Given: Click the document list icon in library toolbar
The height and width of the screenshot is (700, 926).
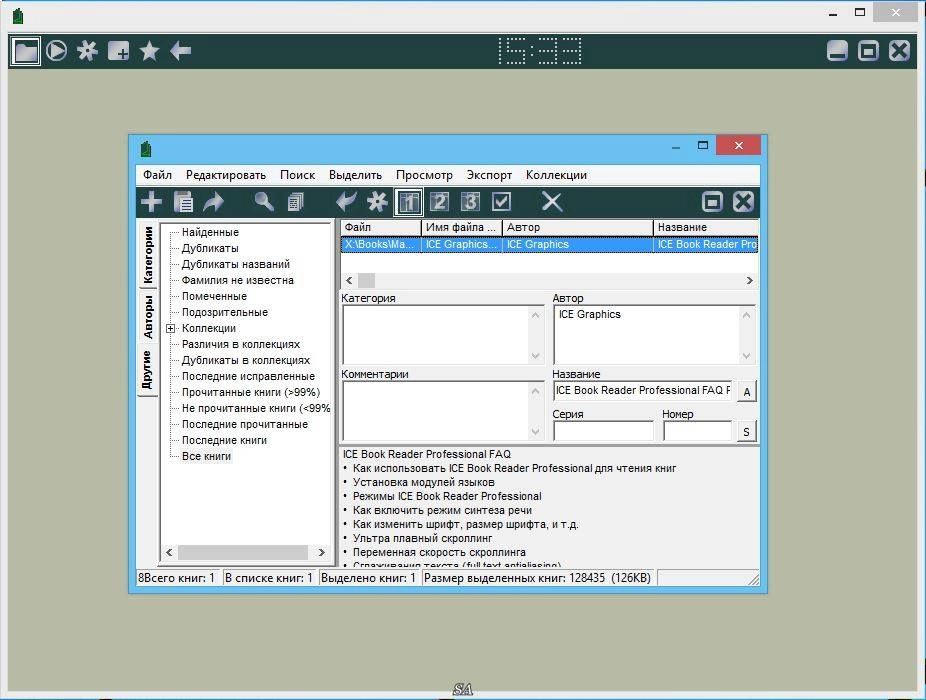Looking at the screenshot, I should coord(184,202).
